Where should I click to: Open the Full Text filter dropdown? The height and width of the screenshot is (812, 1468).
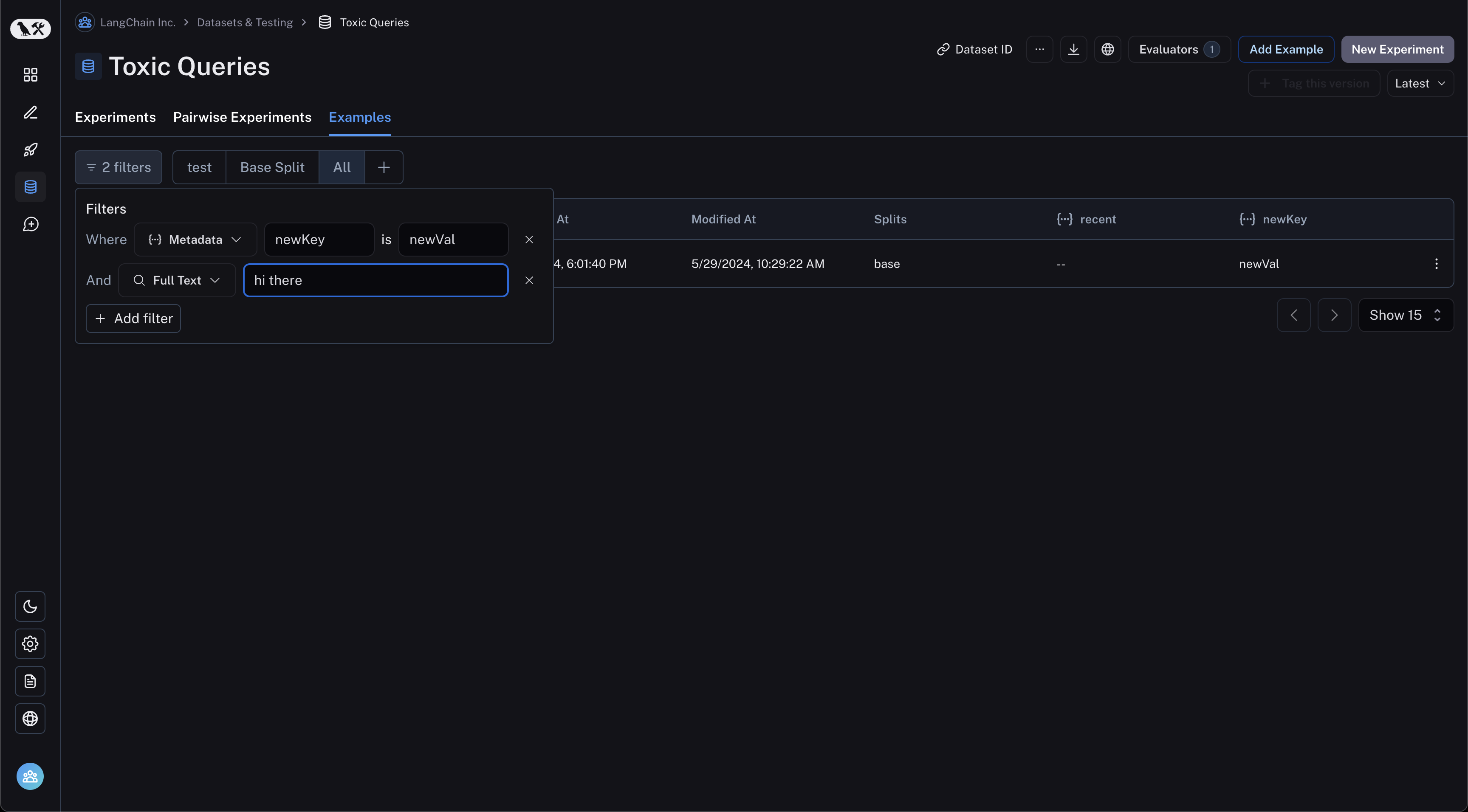click(177, 280)
